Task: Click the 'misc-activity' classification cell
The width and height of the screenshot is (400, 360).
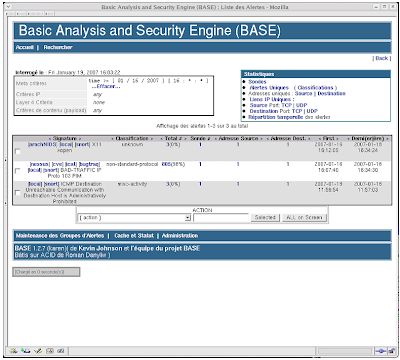Action: [132, 184]
